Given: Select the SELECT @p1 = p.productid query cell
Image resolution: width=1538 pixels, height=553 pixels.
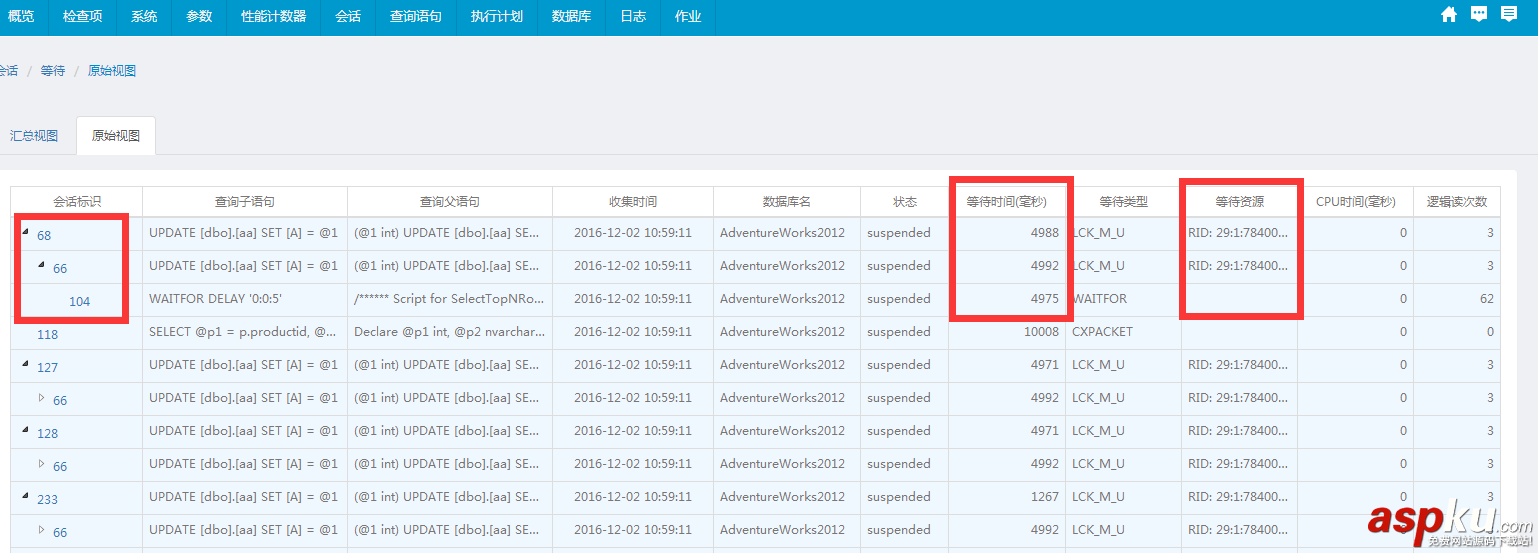Looking at the screenshot, I should tap(245, 332).
